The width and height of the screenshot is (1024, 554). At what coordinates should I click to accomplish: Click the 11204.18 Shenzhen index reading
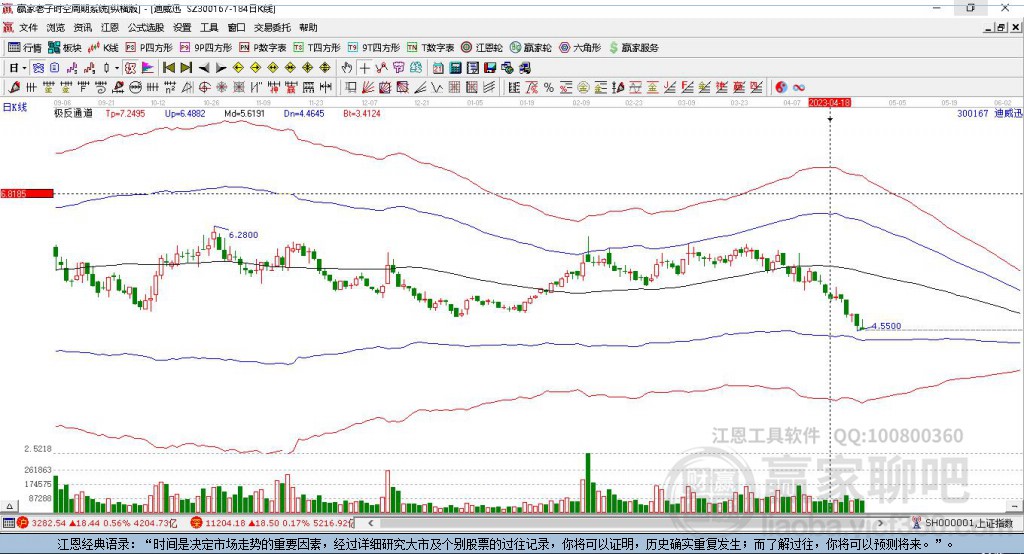[x=225, y=523]
